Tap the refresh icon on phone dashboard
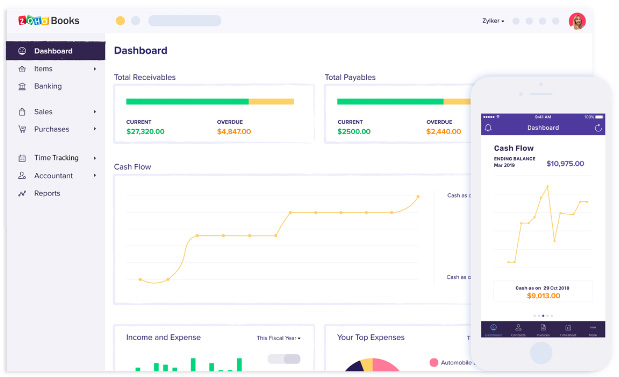This screenshot has height=377, width=619. [x=598, y=128]
